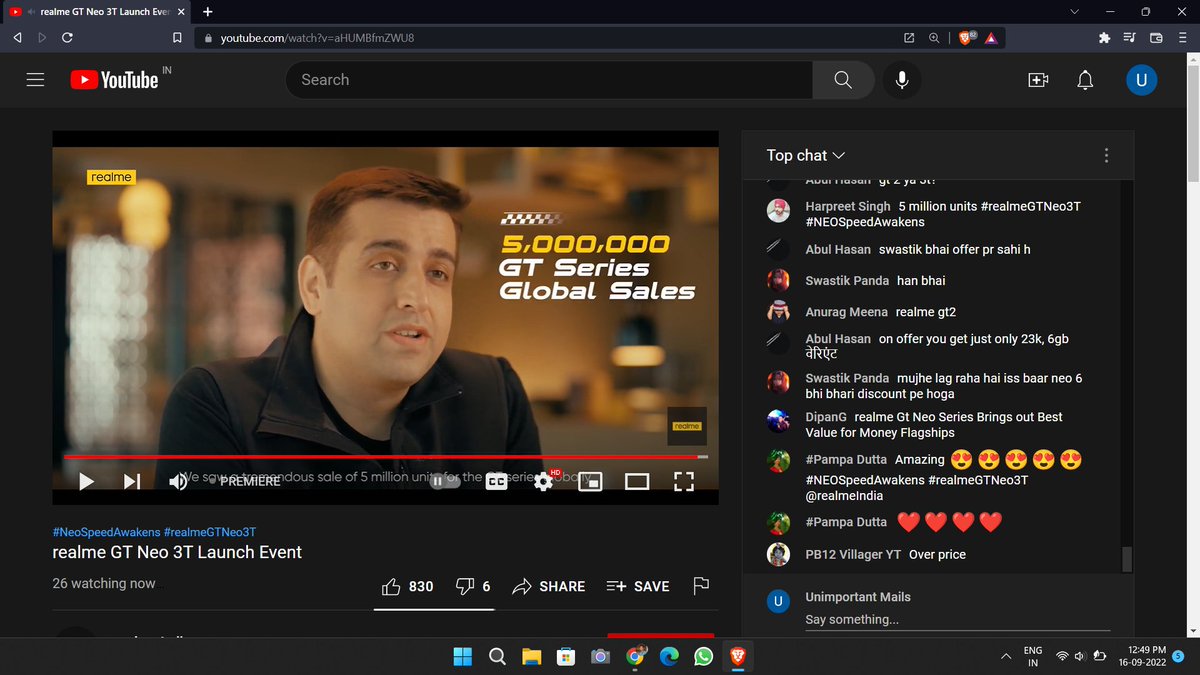This screenshot has width=1200, height=675.
Task: Expand the Top chat dropdown
Action: point(806,155)
